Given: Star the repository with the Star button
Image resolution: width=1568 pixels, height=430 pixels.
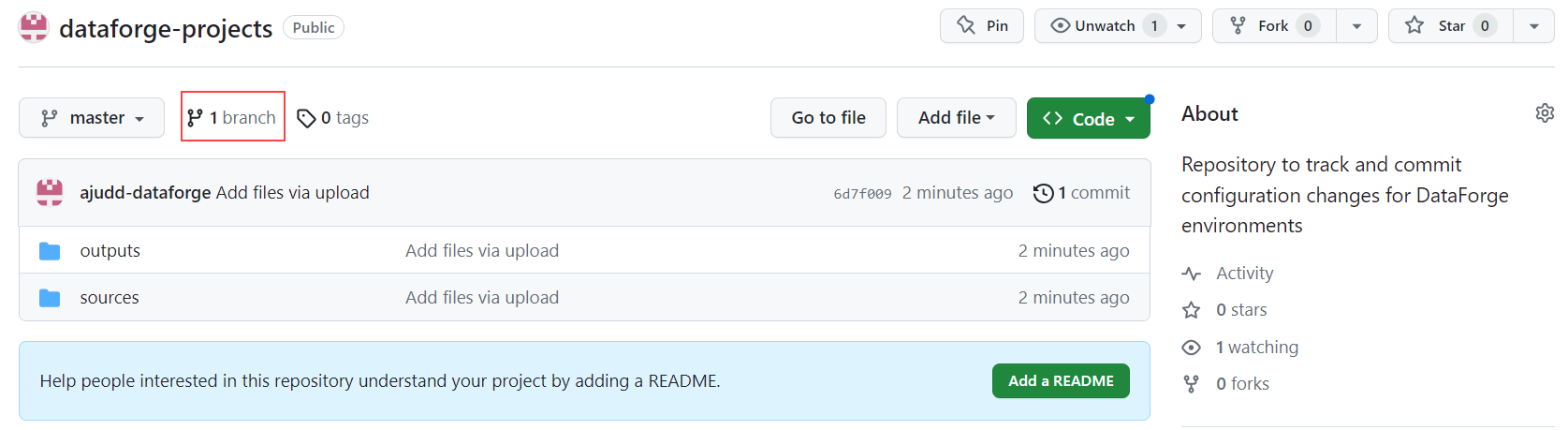Looking at the screenshot, I should pyautogui.click(x=1450, y=26).
